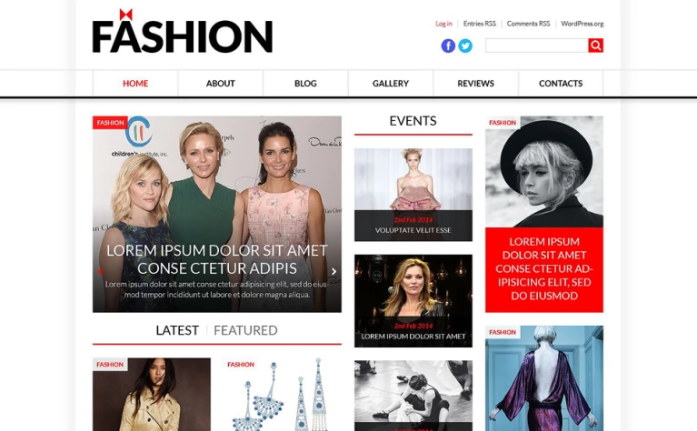The height and width of the screenshot is (431, 698).
Task: Open the earrings post thumbnail
Action: pos(283,394)
